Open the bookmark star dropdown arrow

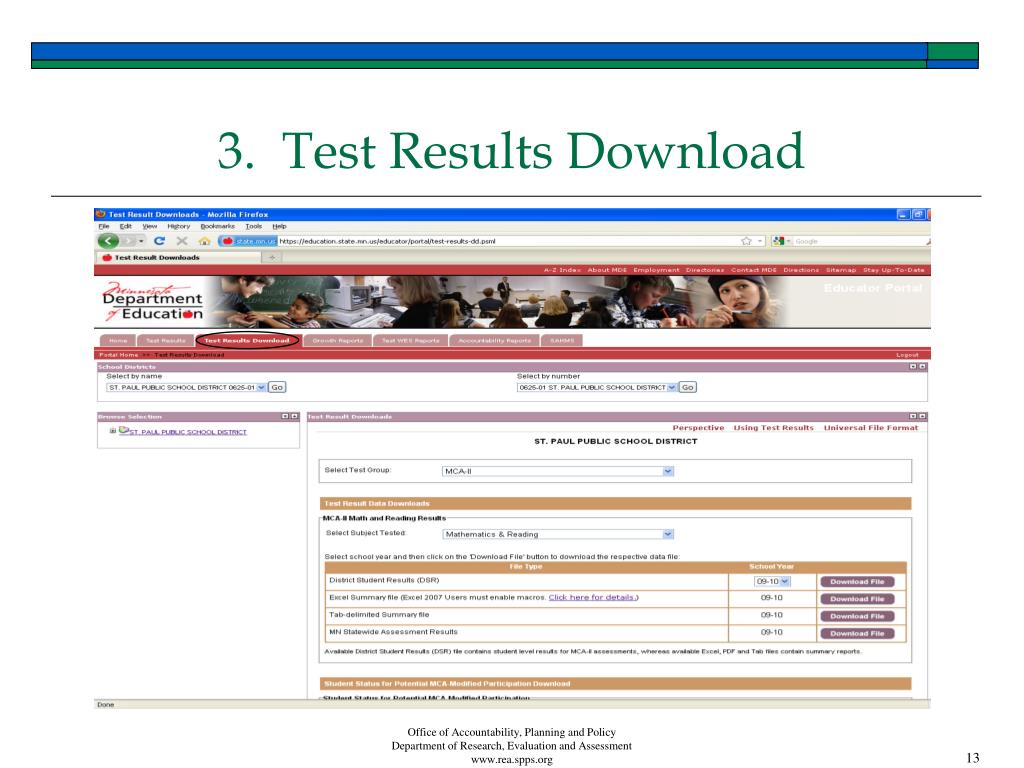[760, 241]
